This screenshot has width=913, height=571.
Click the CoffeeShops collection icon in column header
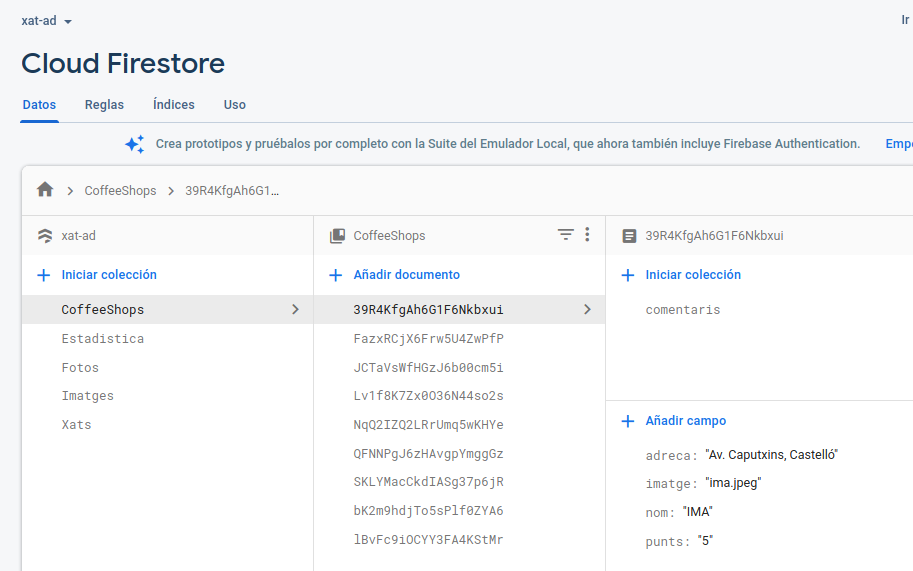tap(337, 236)
